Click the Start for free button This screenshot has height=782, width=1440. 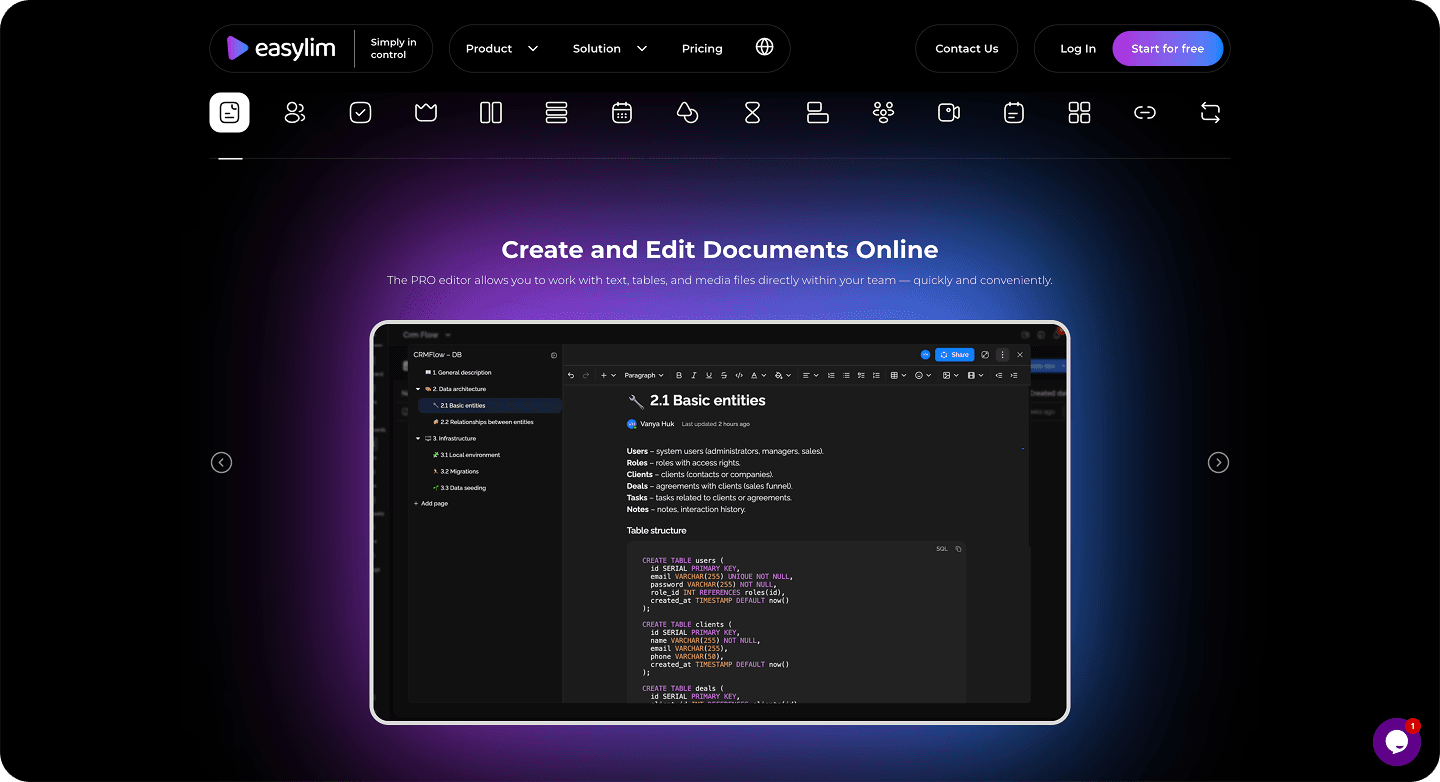coord(1167,49)
